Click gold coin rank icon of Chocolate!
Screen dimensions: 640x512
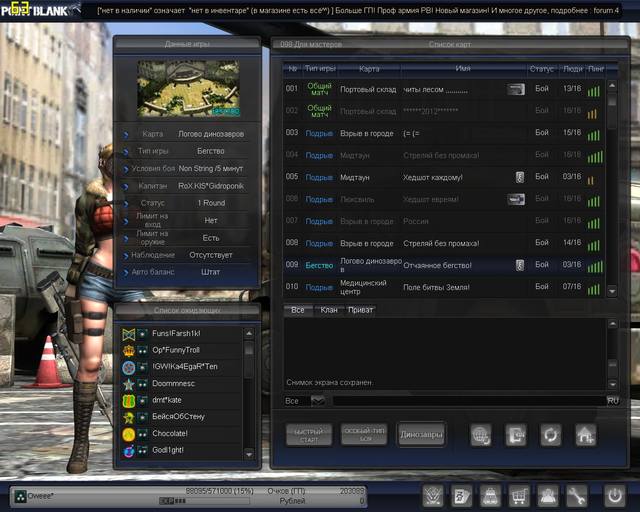pyautogui.click(x=129, y=434)
